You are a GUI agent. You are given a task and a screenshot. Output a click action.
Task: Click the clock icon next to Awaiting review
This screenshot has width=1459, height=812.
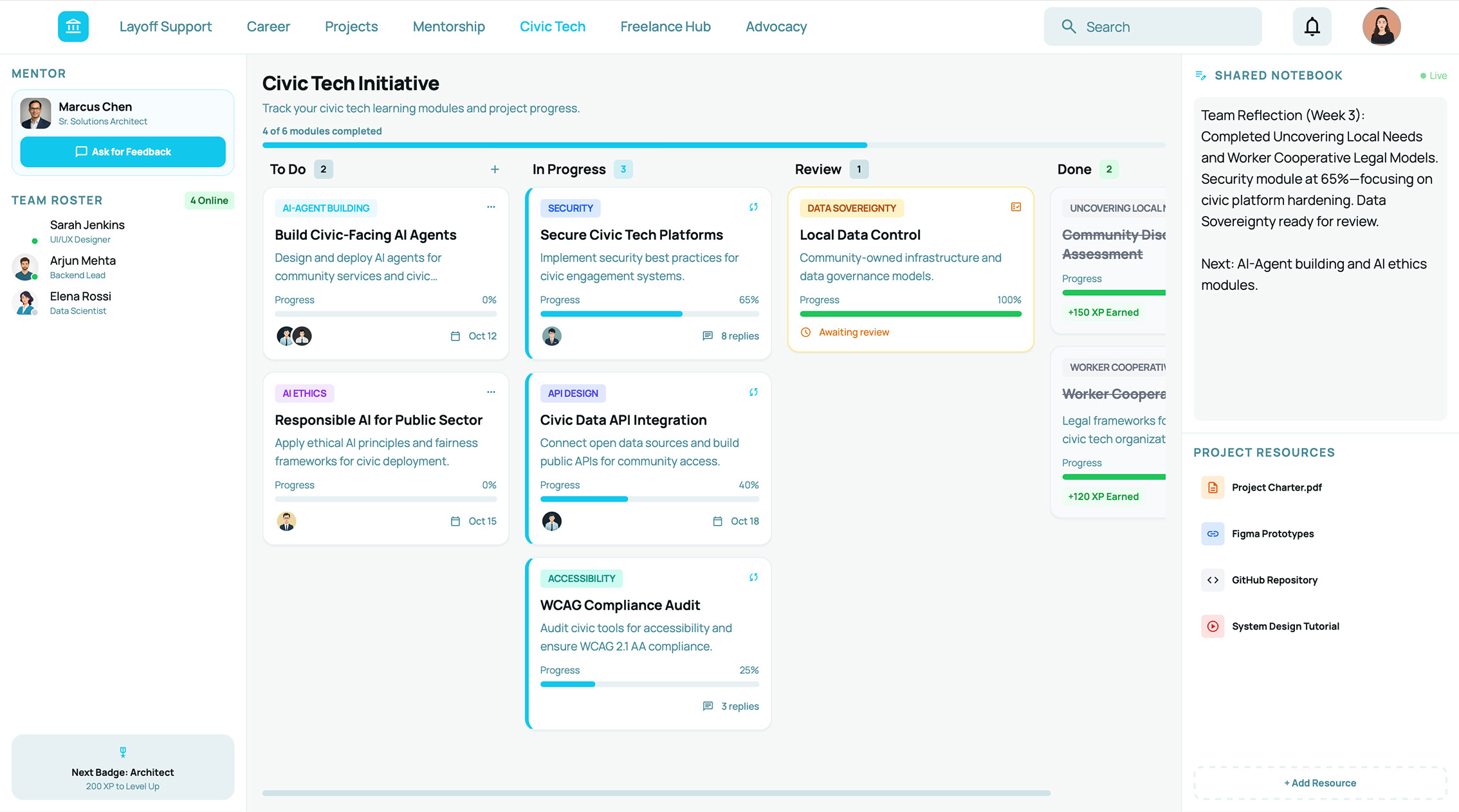[806, 332]
